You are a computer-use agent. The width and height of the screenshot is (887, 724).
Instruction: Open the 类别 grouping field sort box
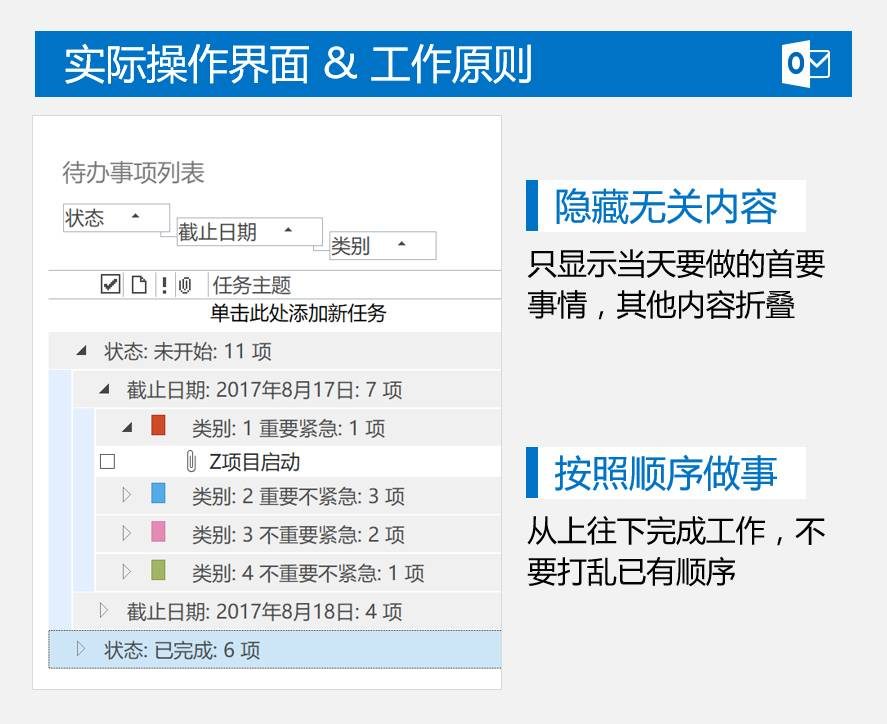pos(383,245)
